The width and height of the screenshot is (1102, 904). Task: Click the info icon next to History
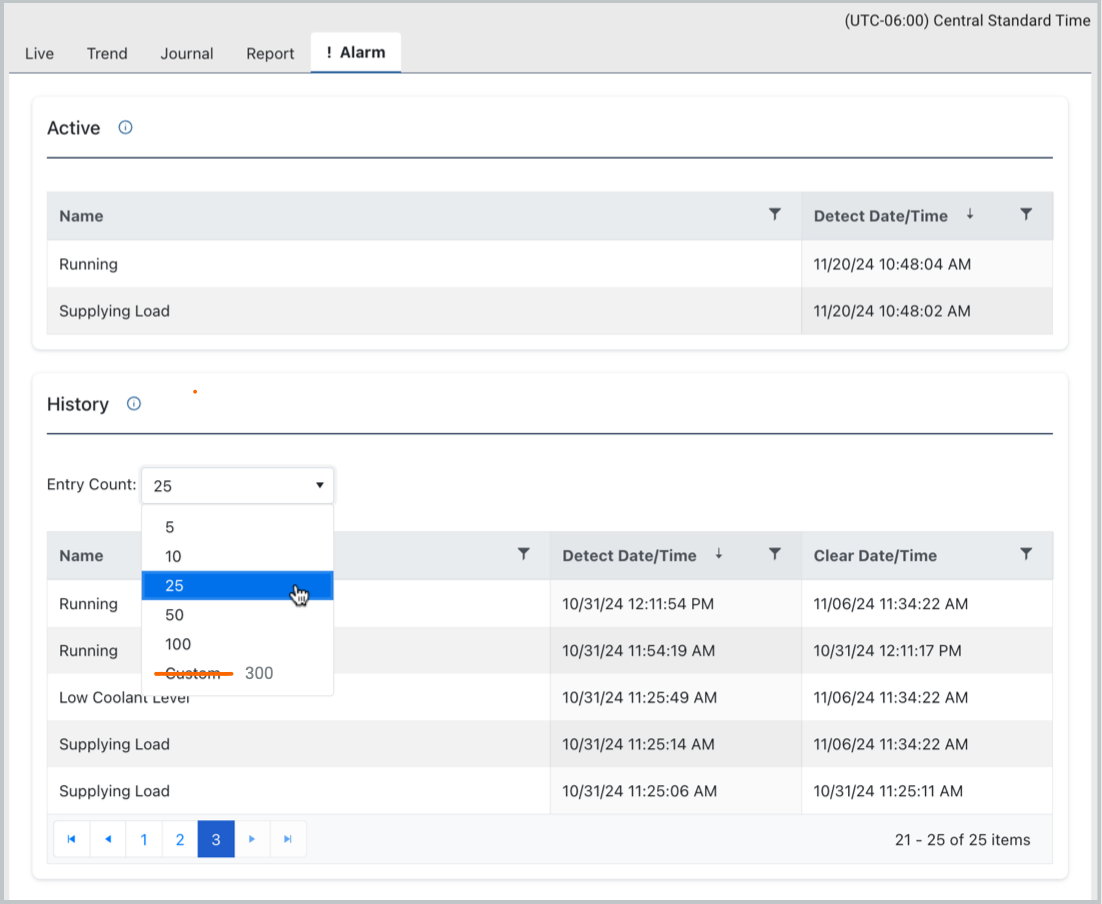point(134,404)
